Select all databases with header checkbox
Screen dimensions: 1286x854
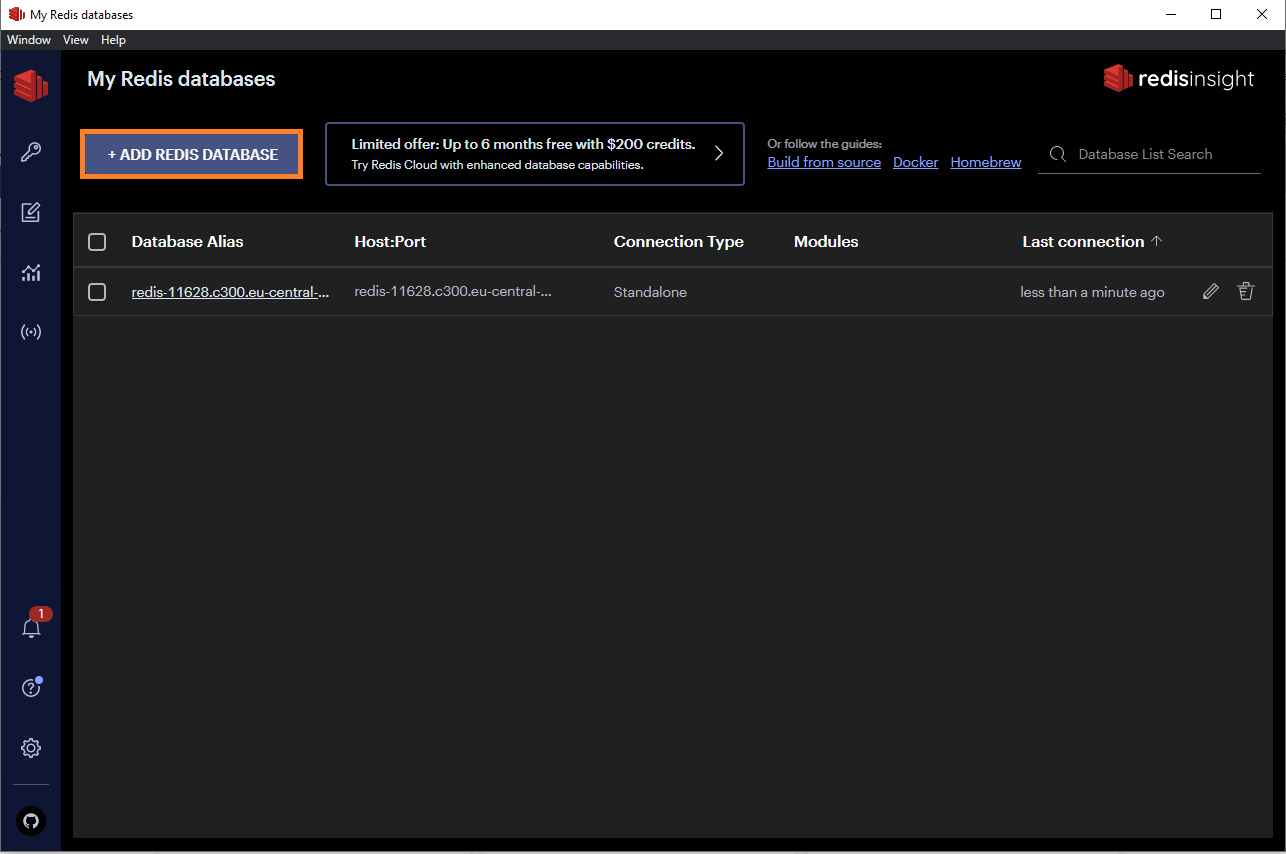pyautogui.click(x=97, y=242)
